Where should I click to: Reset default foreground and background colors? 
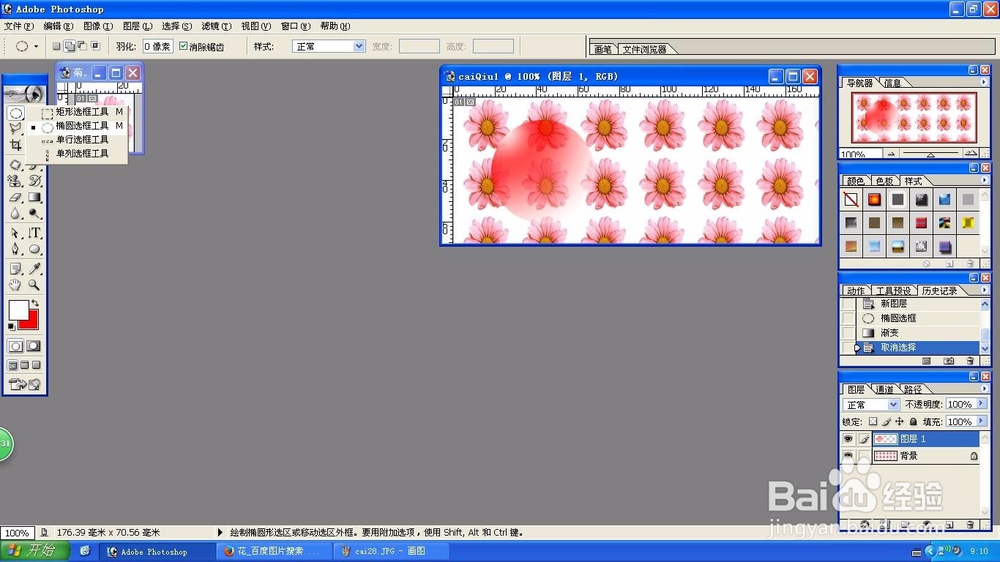11,327
